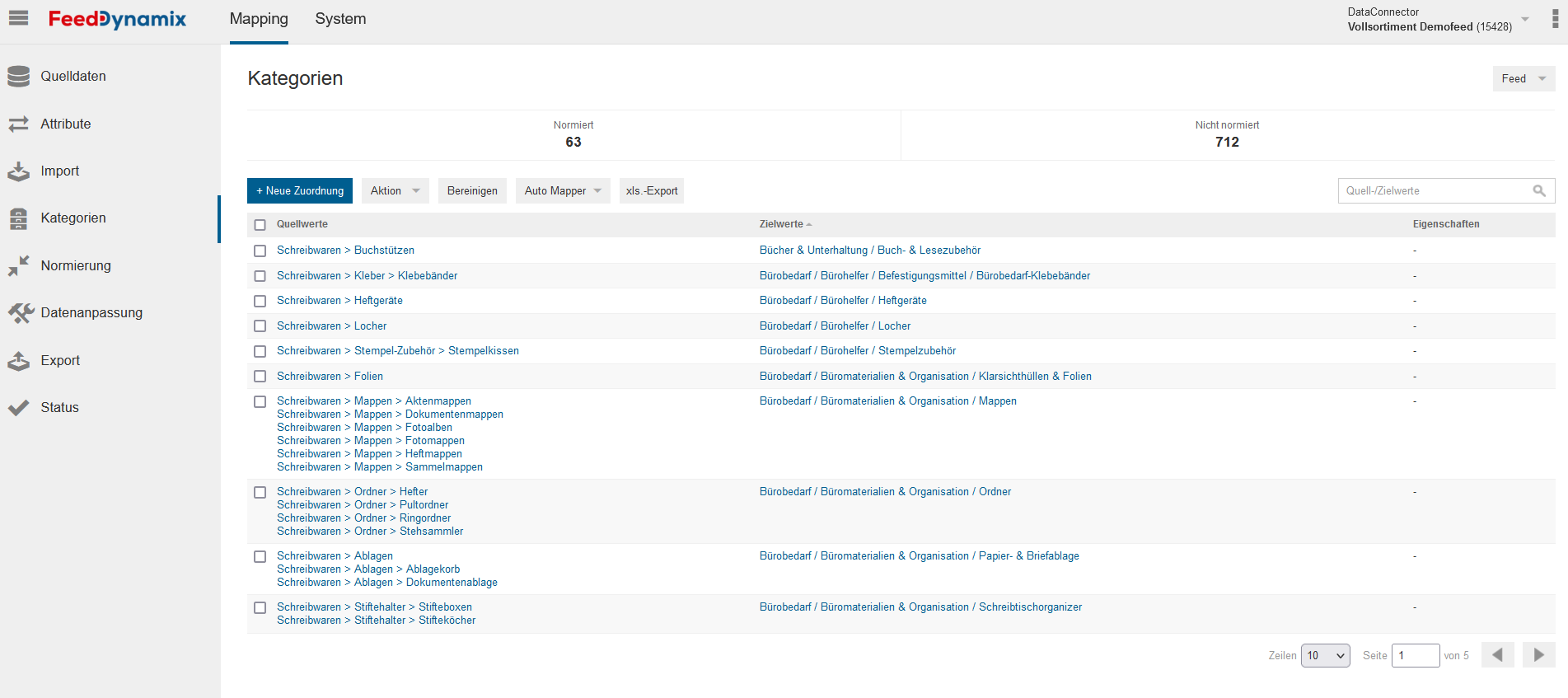Open the Schreibwaren > Mappen > Fotoalben link
Image resolution: width=1568 pixels, height=698 pixels.
pos(364,428)
